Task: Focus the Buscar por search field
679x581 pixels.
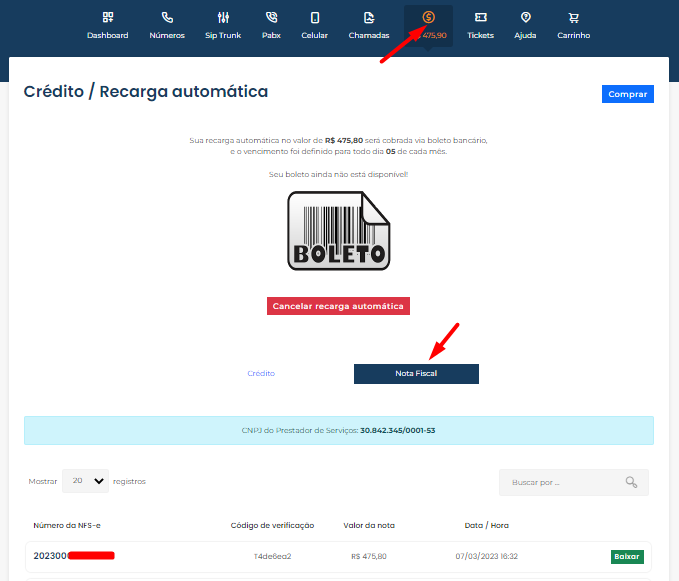Action: [x=562, y=482]
